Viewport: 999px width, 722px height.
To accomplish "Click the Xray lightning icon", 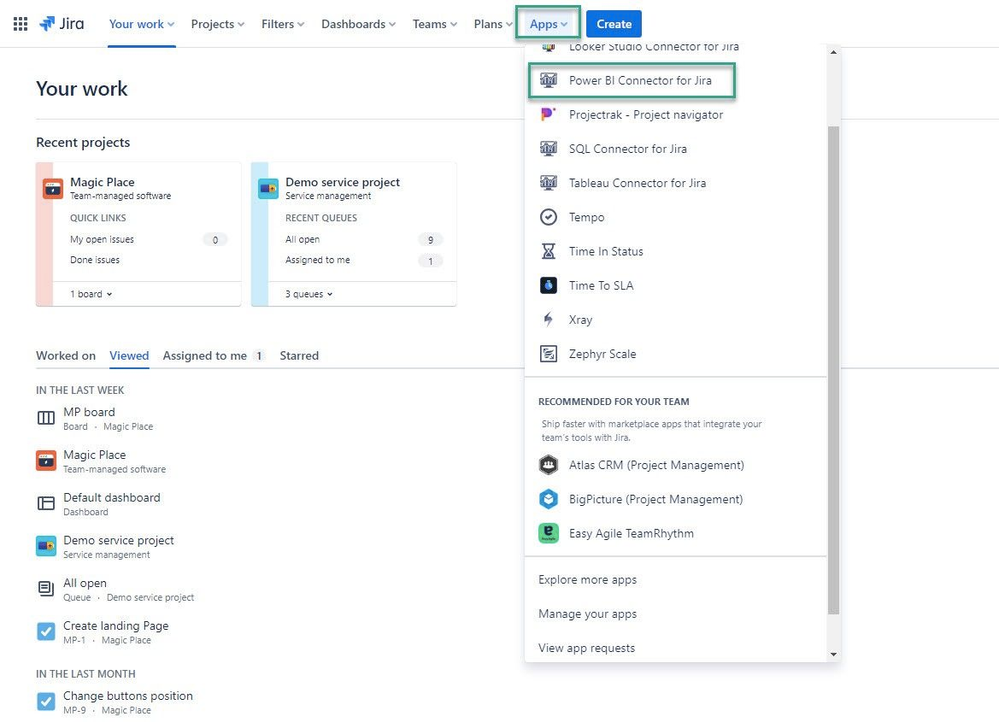I will [548, 319].
